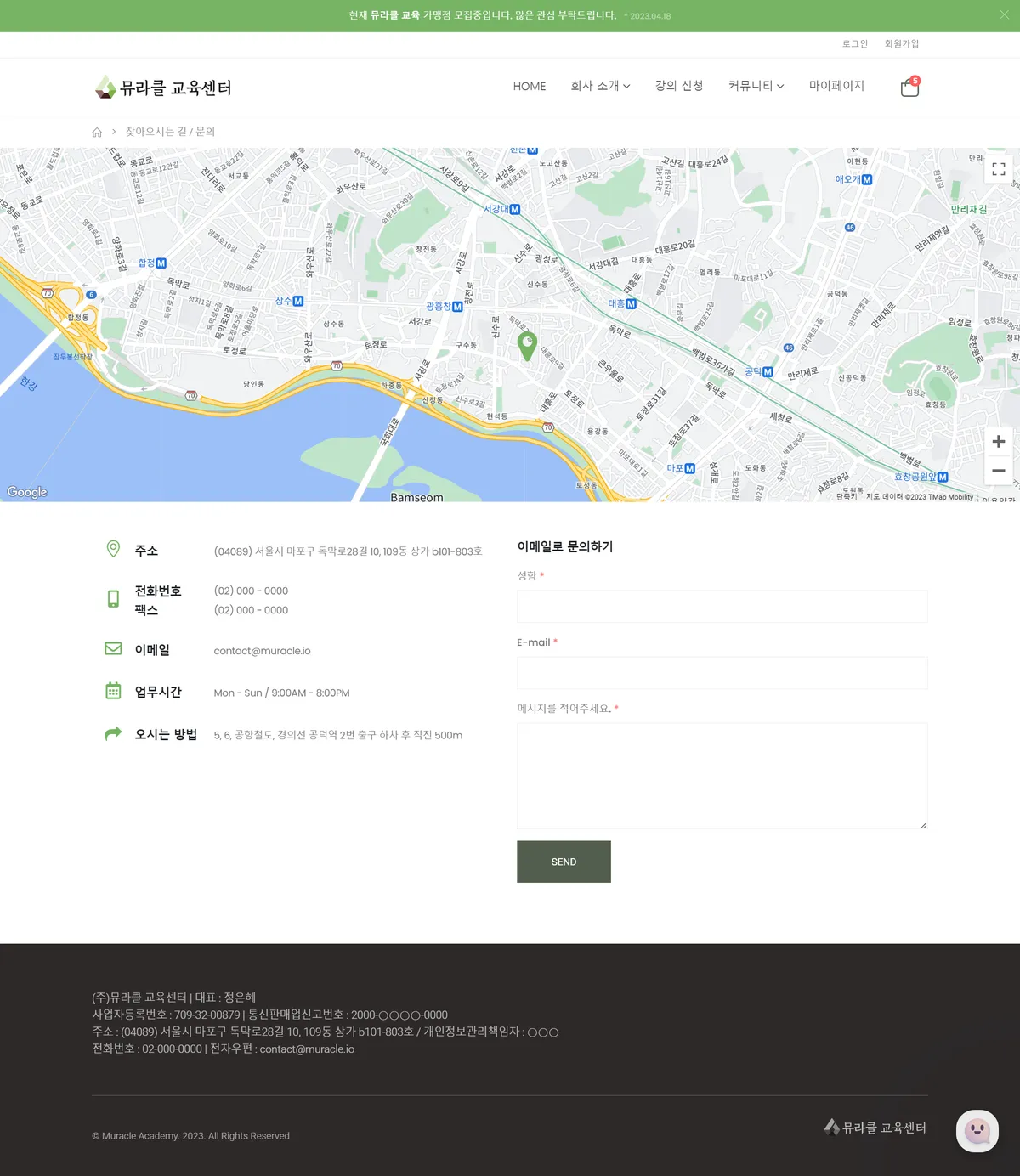Expand the 커뮤니티 dropdown menu

tap(756, 86)
